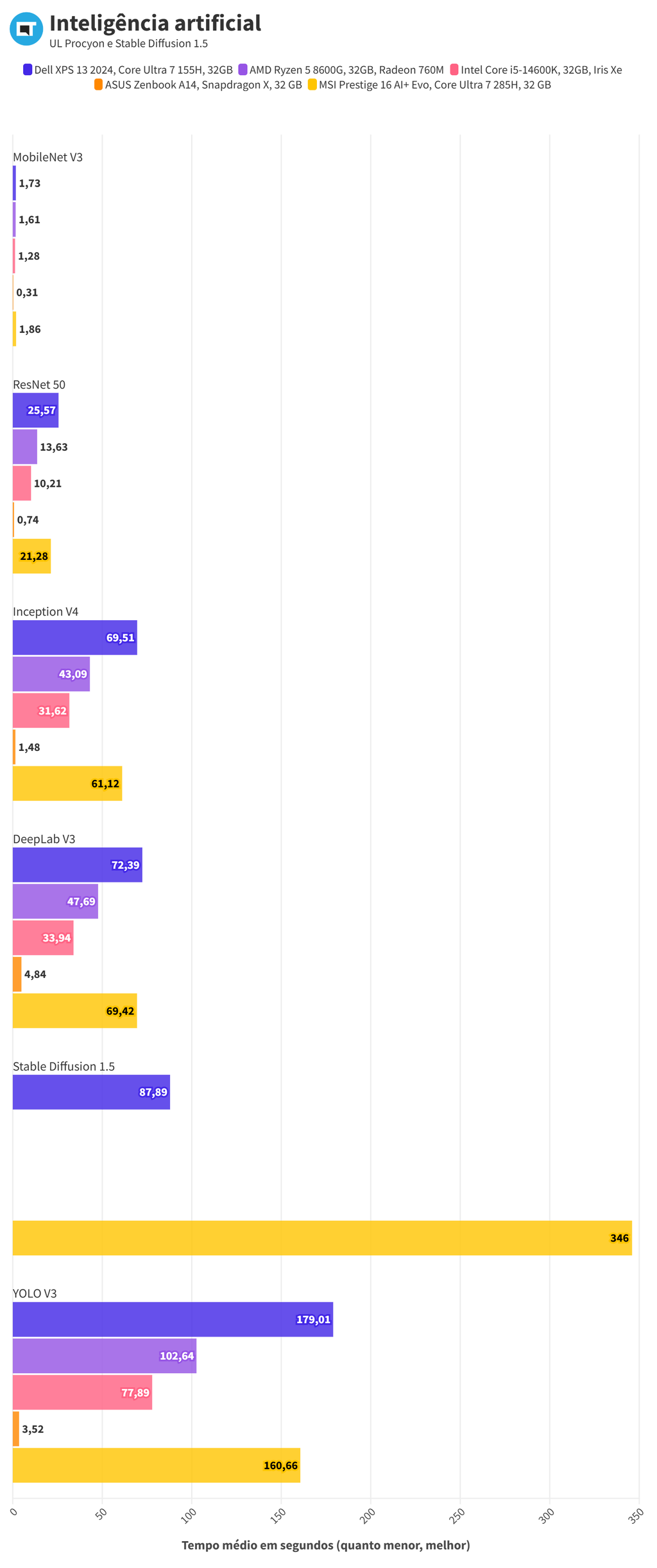Select the Inception V4 69,51 bar
The width and height of the screenshot is (657, 1568).
click(74, 637)
